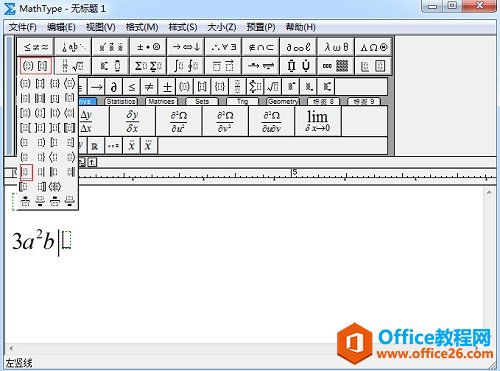
Task: Open the labeled arrow templates palette
Action: coord(261,66)
